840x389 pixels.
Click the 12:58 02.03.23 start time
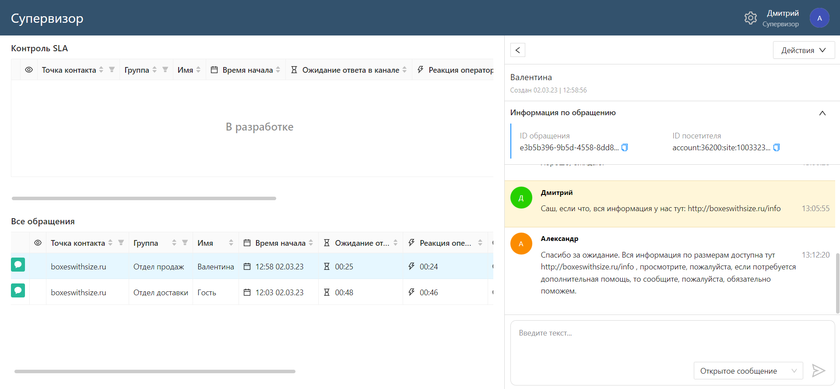pyautogui.click(x=280, y=266)
